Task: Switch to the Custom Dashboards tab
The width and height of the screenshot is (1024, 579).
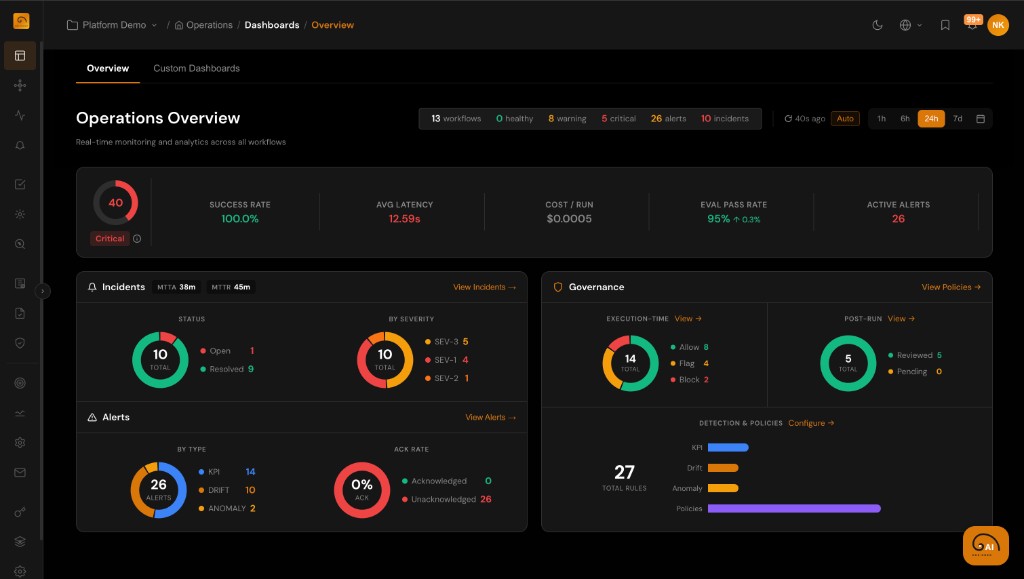Action: [x=196, y=68]
